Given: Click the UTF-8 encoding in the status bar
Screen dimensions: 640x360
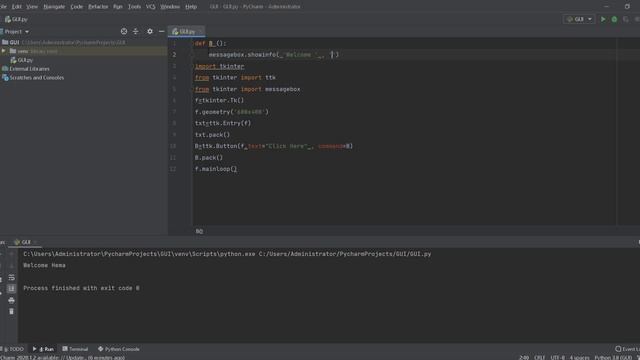Looking at the screenshot, I should [x=558, y=358].
